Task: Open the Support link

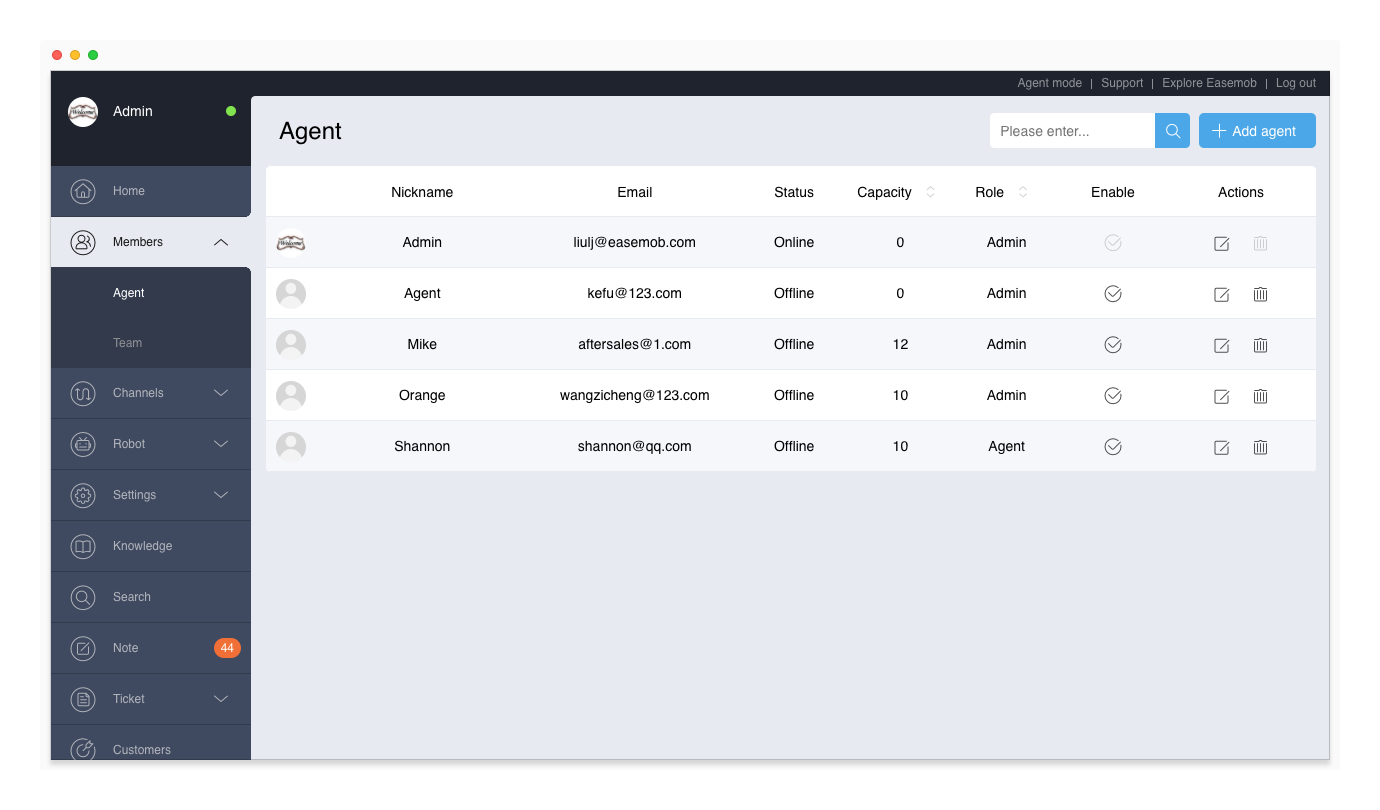Action: [1122, 83]
